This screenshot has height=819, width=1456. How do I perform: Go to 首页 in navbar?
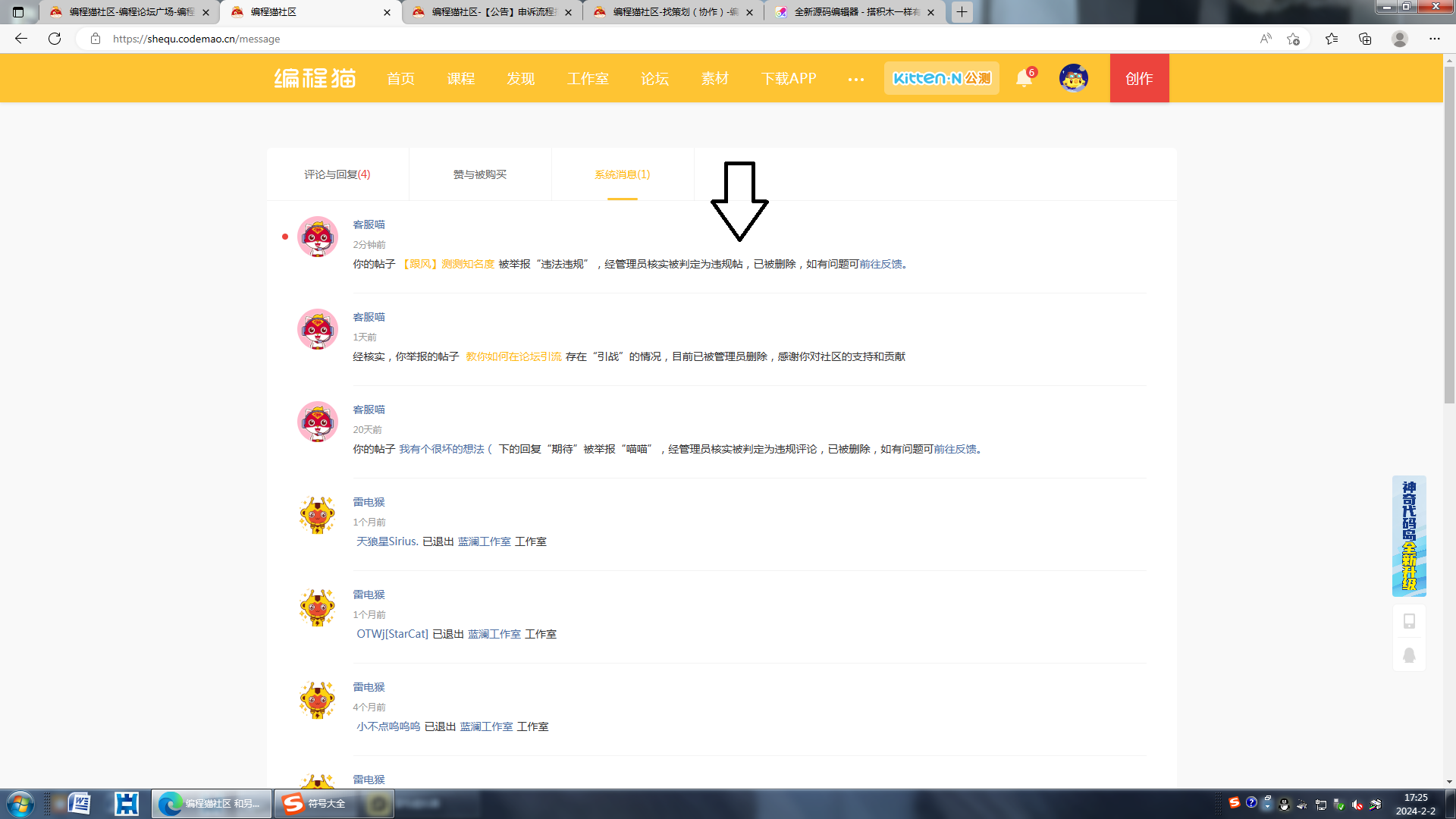click(400, 79)
